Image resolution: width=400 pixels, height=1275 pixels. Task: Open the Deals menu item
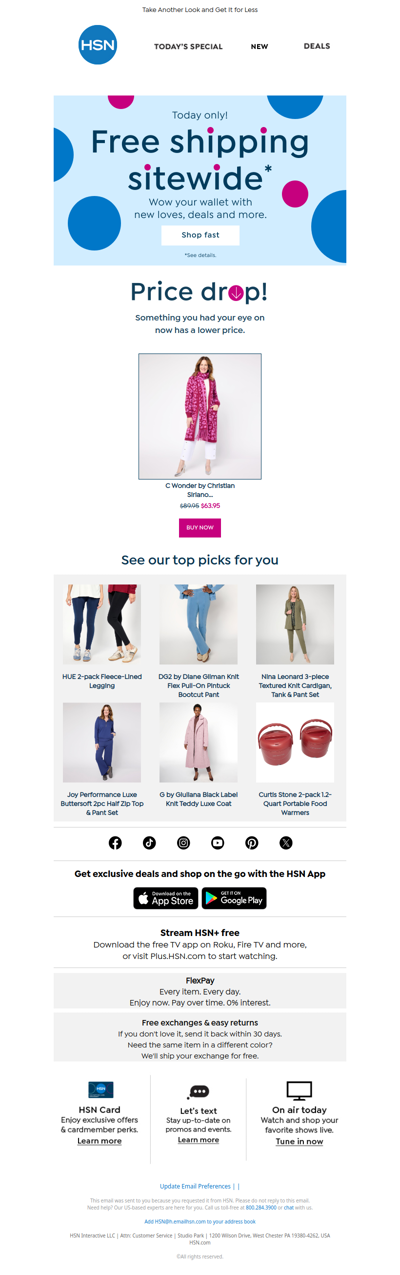click(317, 46)
